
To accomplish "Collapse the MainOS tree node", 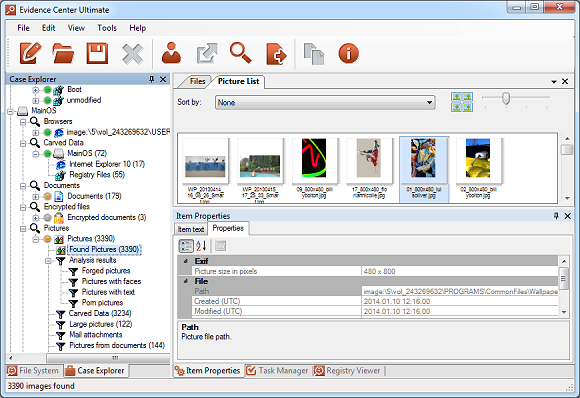I will [x=10, y=111].
